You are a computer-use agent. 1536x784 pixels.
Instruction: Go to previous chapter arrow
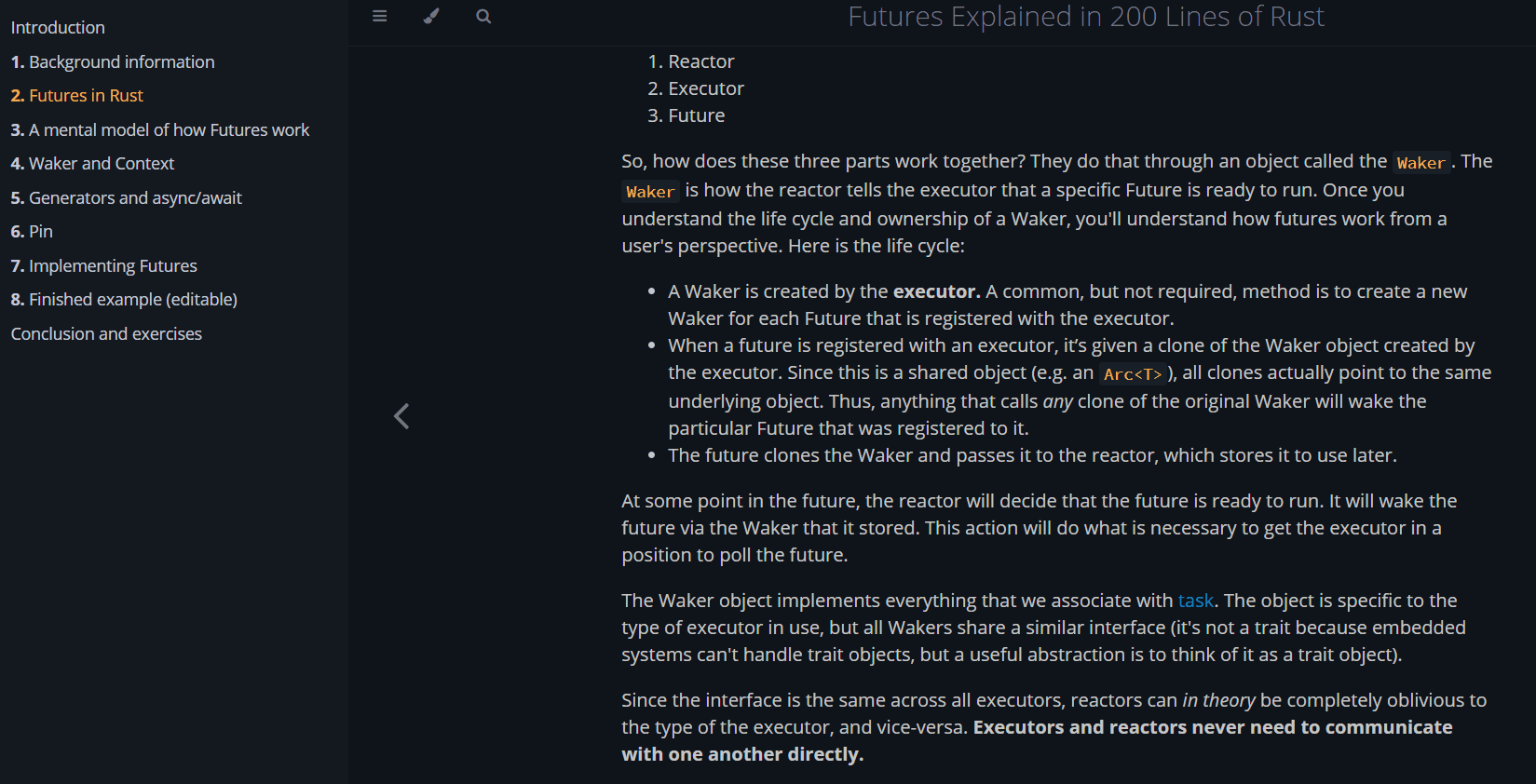401,416
